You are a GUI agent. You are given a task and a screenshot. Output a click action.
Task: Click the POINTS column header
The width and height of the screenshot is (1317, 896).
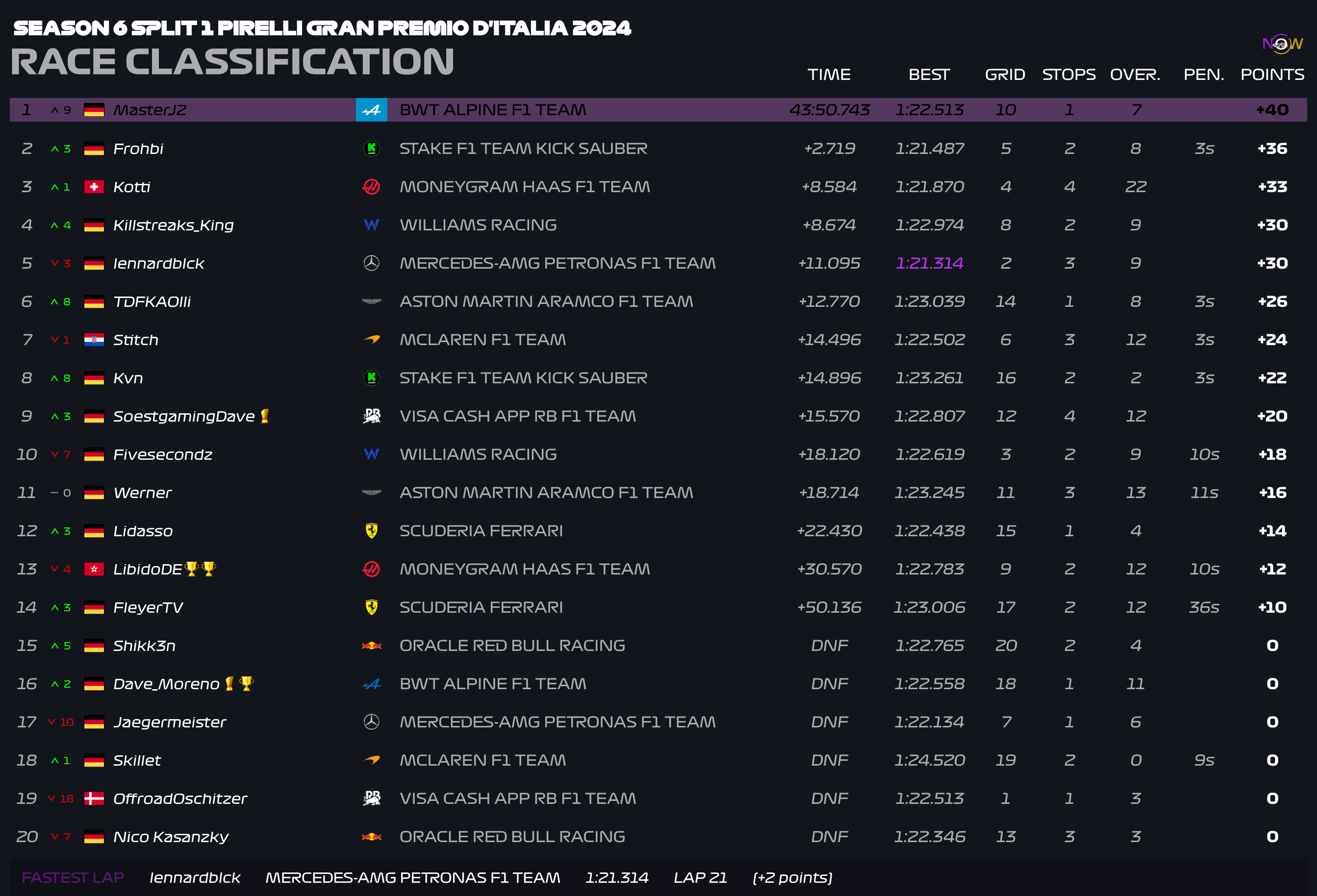pos(1272,75)
